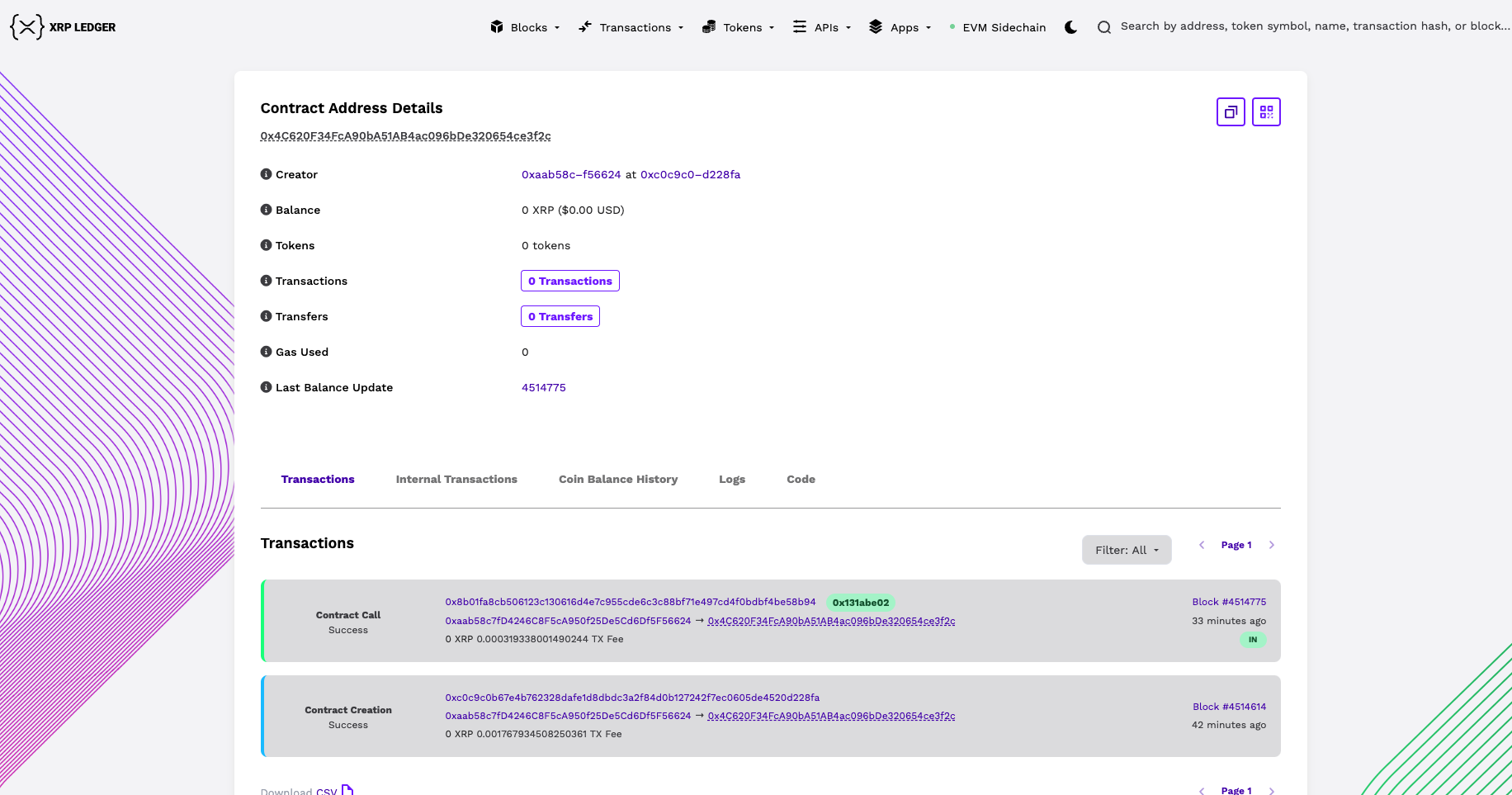Switch to the Logs tab

[x=732, y=479]
